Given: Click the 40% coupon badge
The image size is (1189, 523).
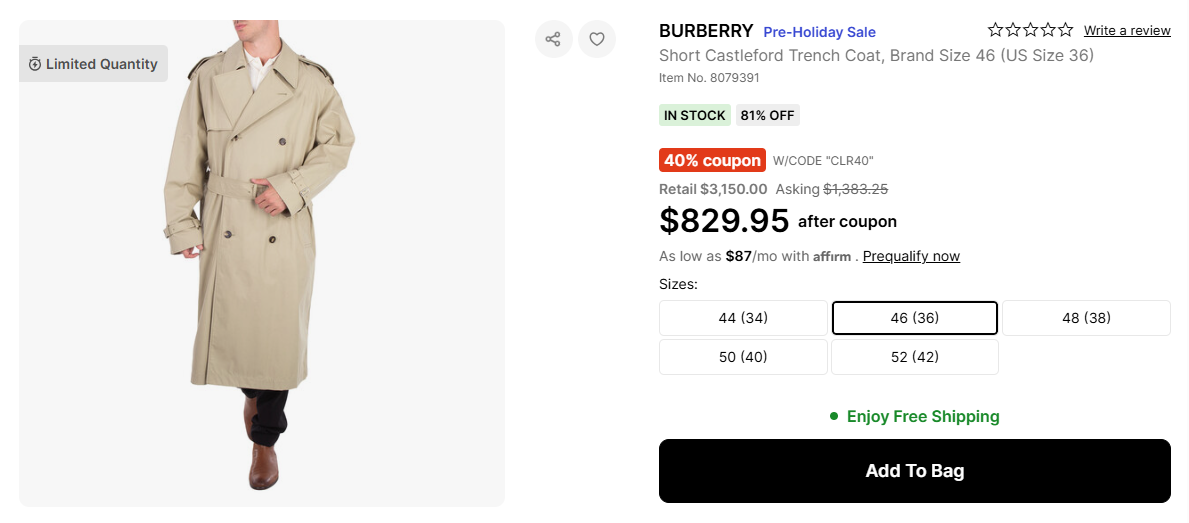Looking at the screenshot, I should [x=712, y=160].
